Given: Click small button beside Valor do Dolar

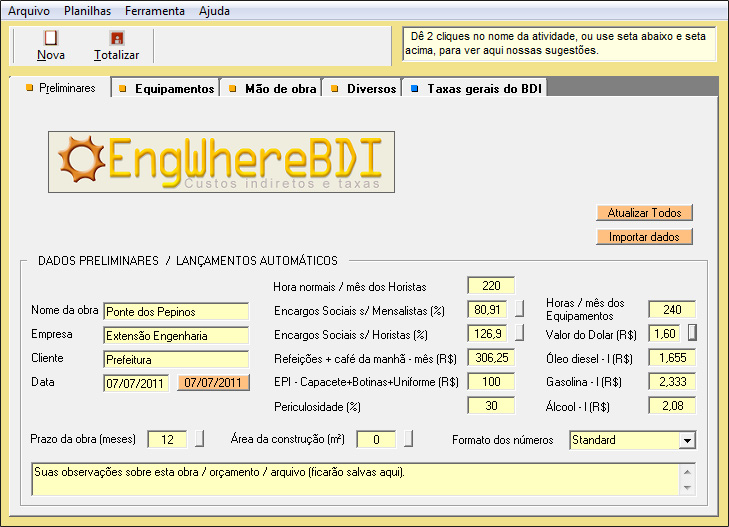Looking at the screenshot, I should 692,332.
